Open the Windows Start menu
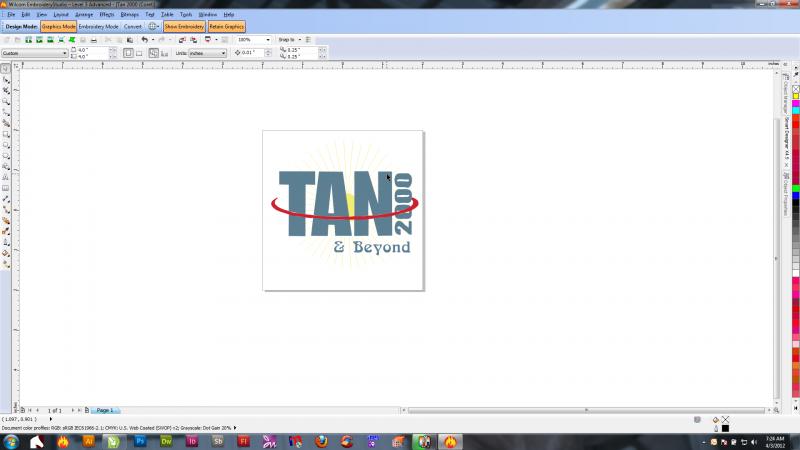 coord(11,441)
